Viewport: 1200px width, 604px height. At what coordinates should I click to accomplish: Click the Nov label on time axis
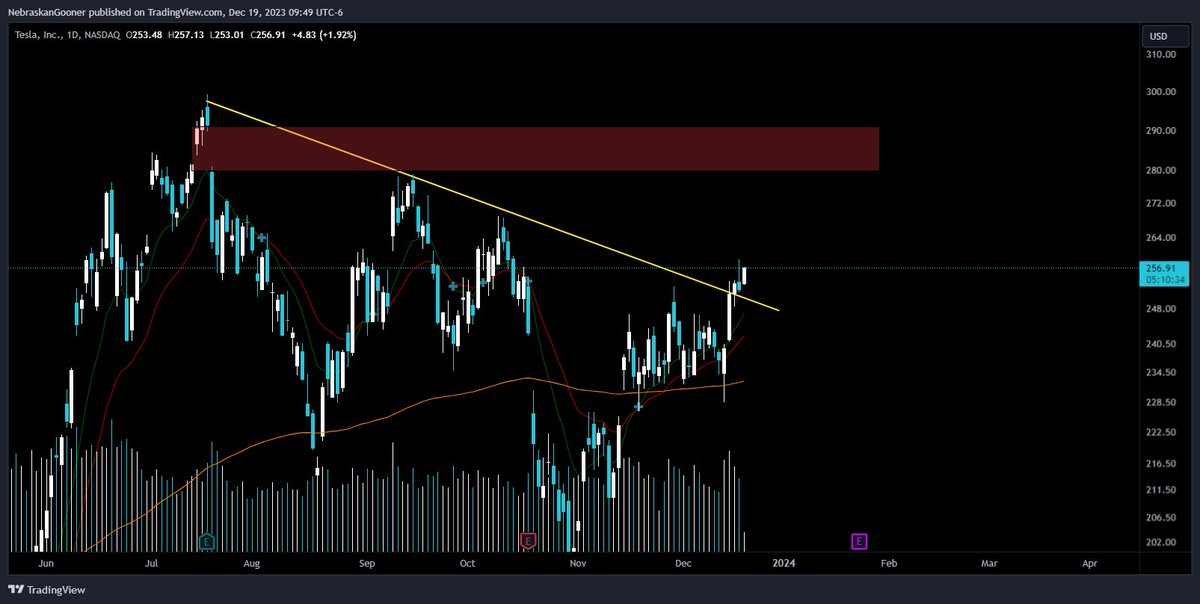coord(577,564)
